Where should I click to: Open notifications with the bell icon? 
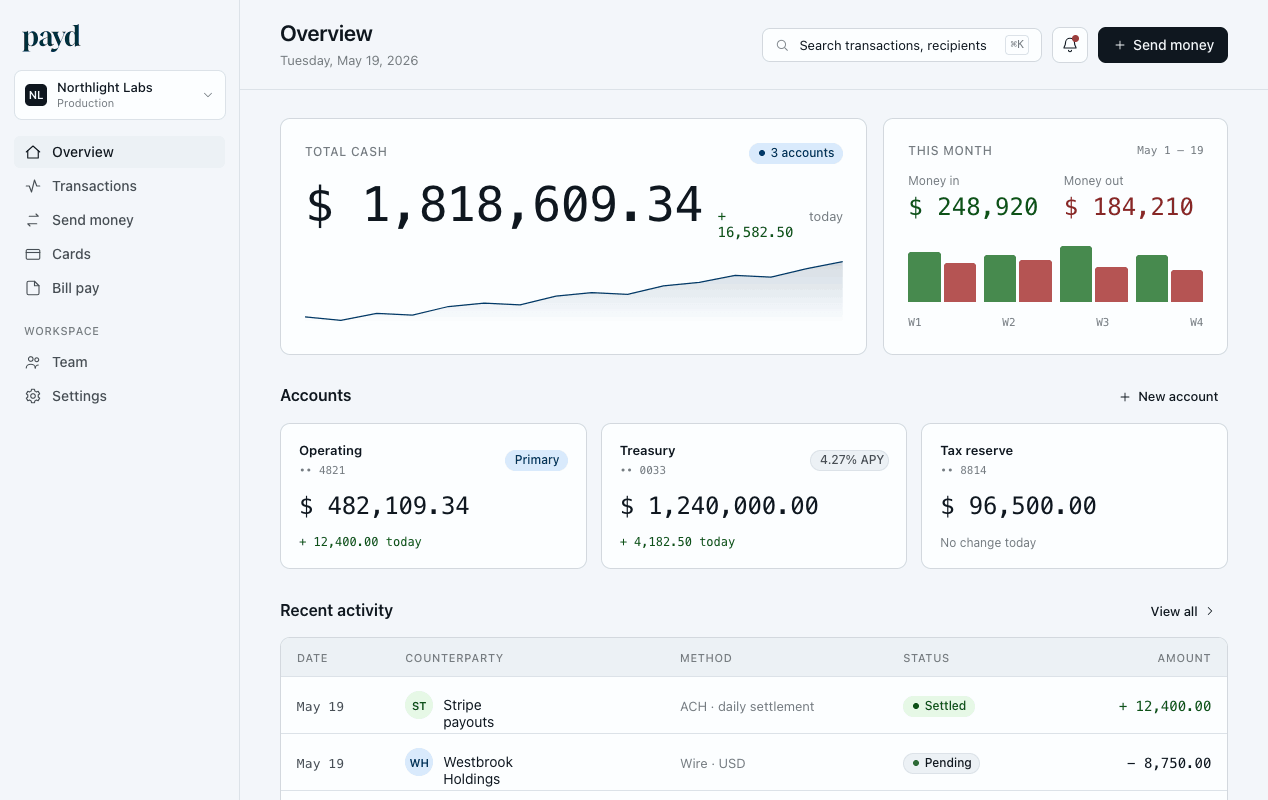tap(1070, 45)
